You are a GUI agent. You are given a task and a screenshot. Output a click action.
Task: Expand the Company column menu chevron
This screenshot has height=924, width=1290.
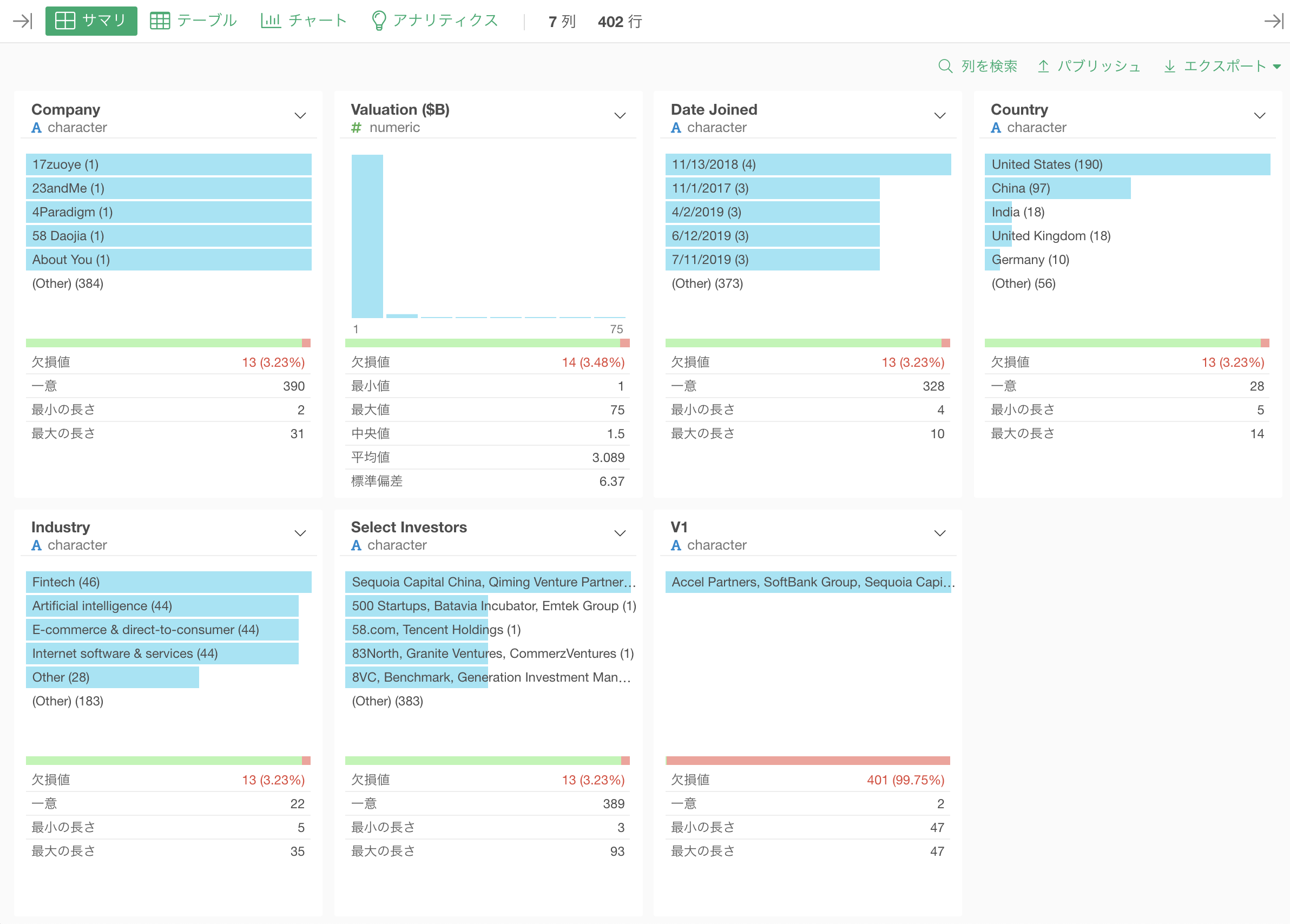300,116
